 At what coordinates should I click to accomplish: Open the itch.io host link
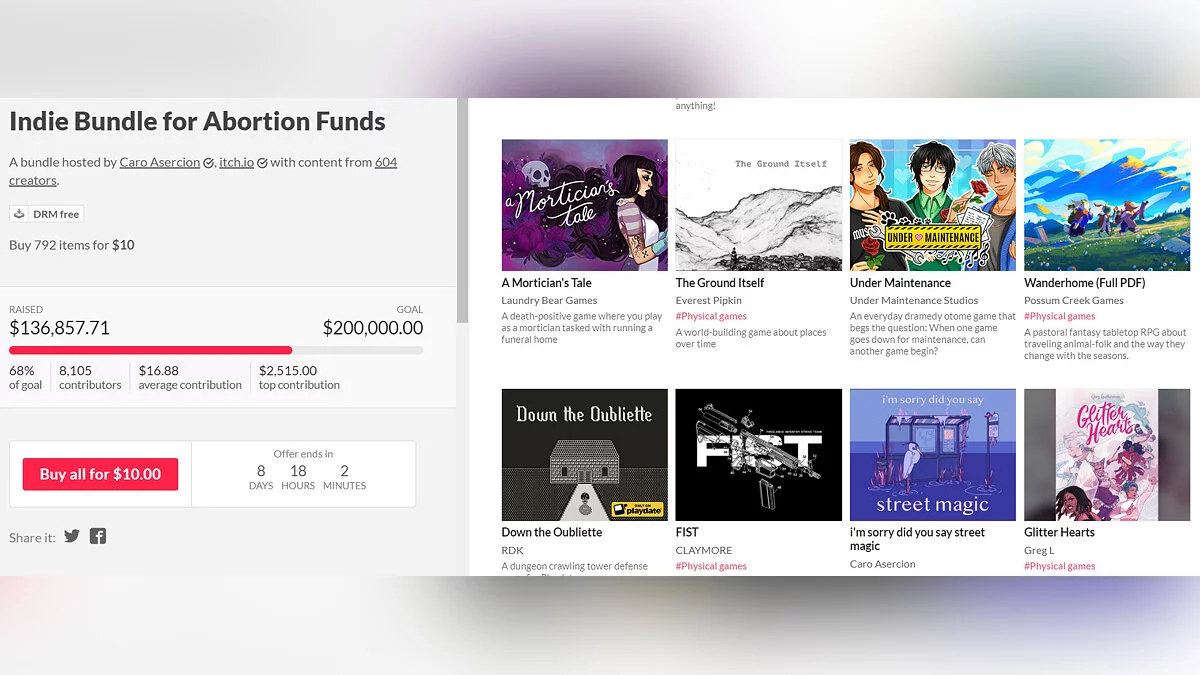[x=236, y=162]
